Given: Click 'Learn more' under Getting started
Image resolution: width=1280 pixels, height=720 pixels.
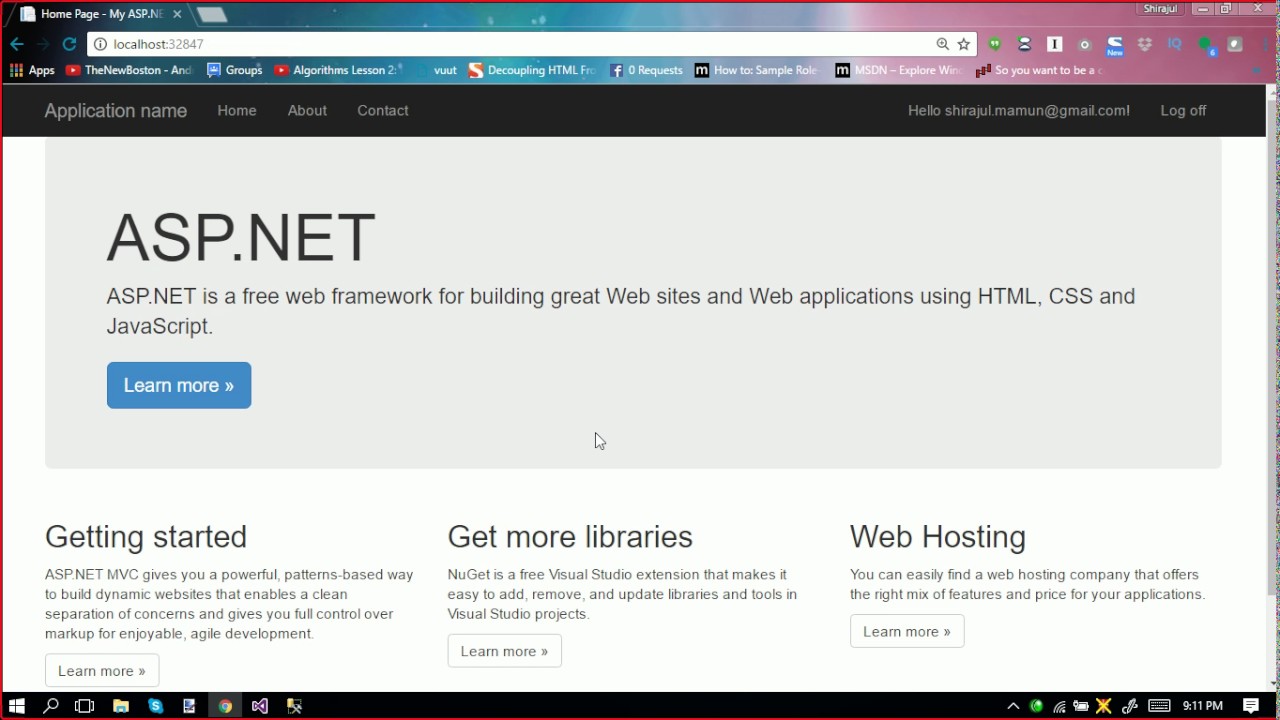Looking at the screenshot, I should (102, 671).
